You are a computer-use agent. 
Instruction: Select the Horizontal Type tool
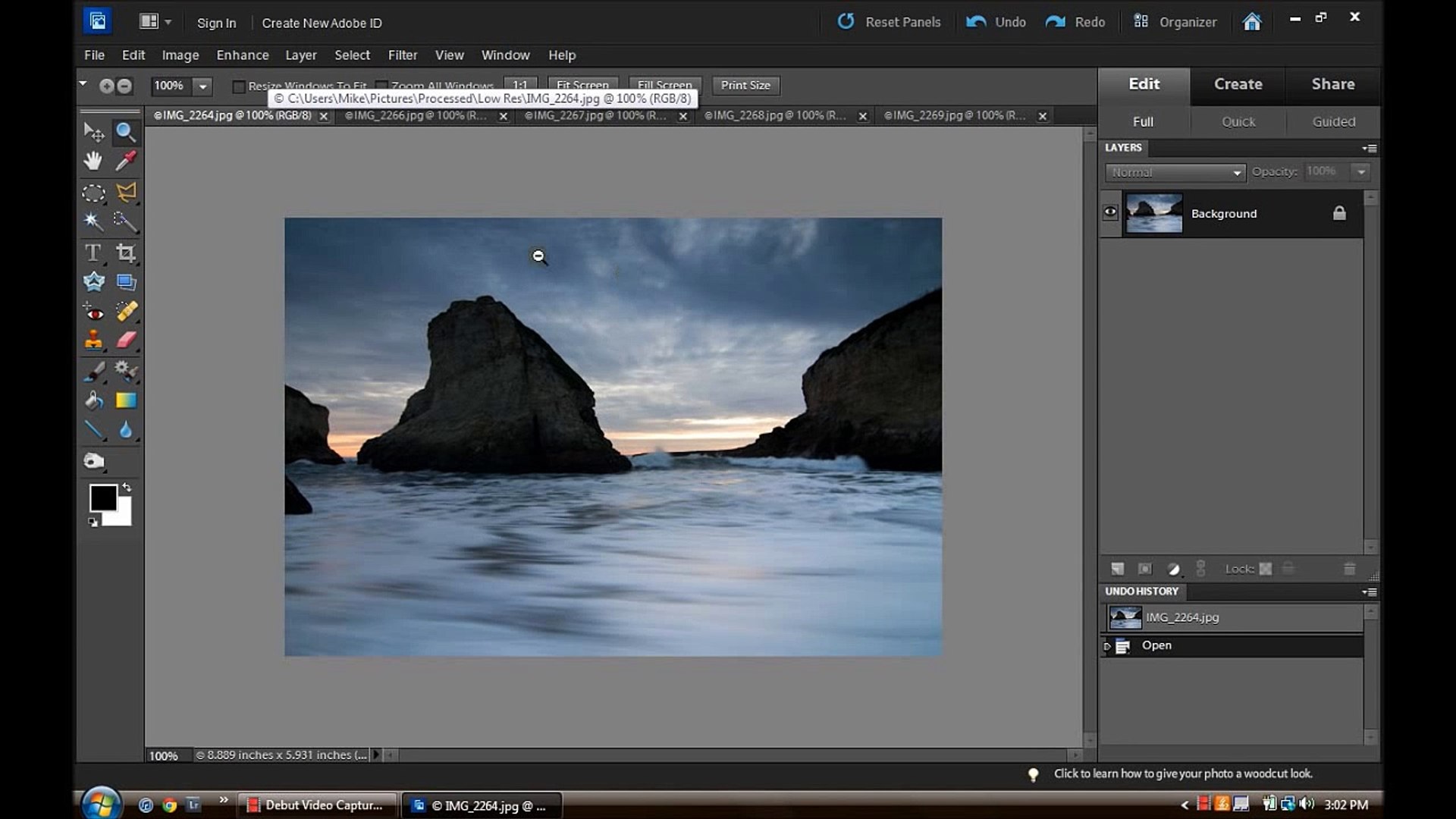click(x=93, y=253)
